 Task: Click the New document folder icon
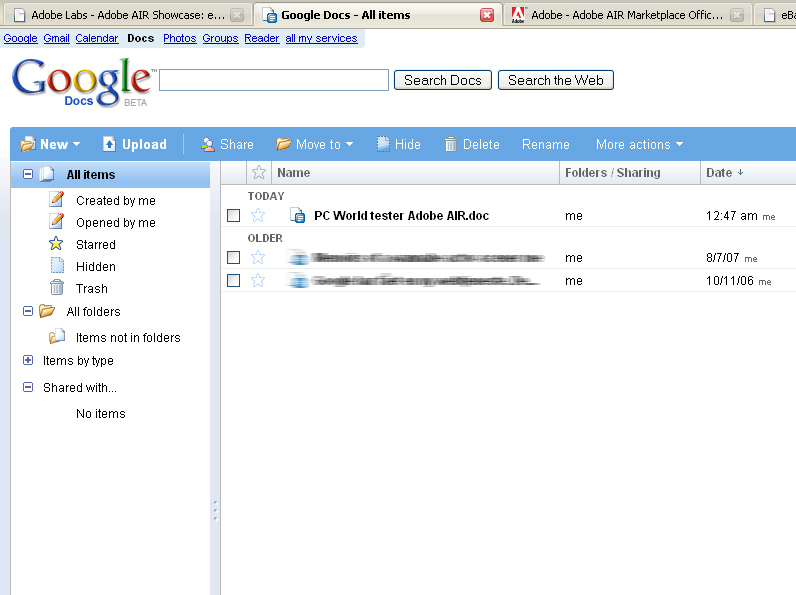tap(28, 145)
